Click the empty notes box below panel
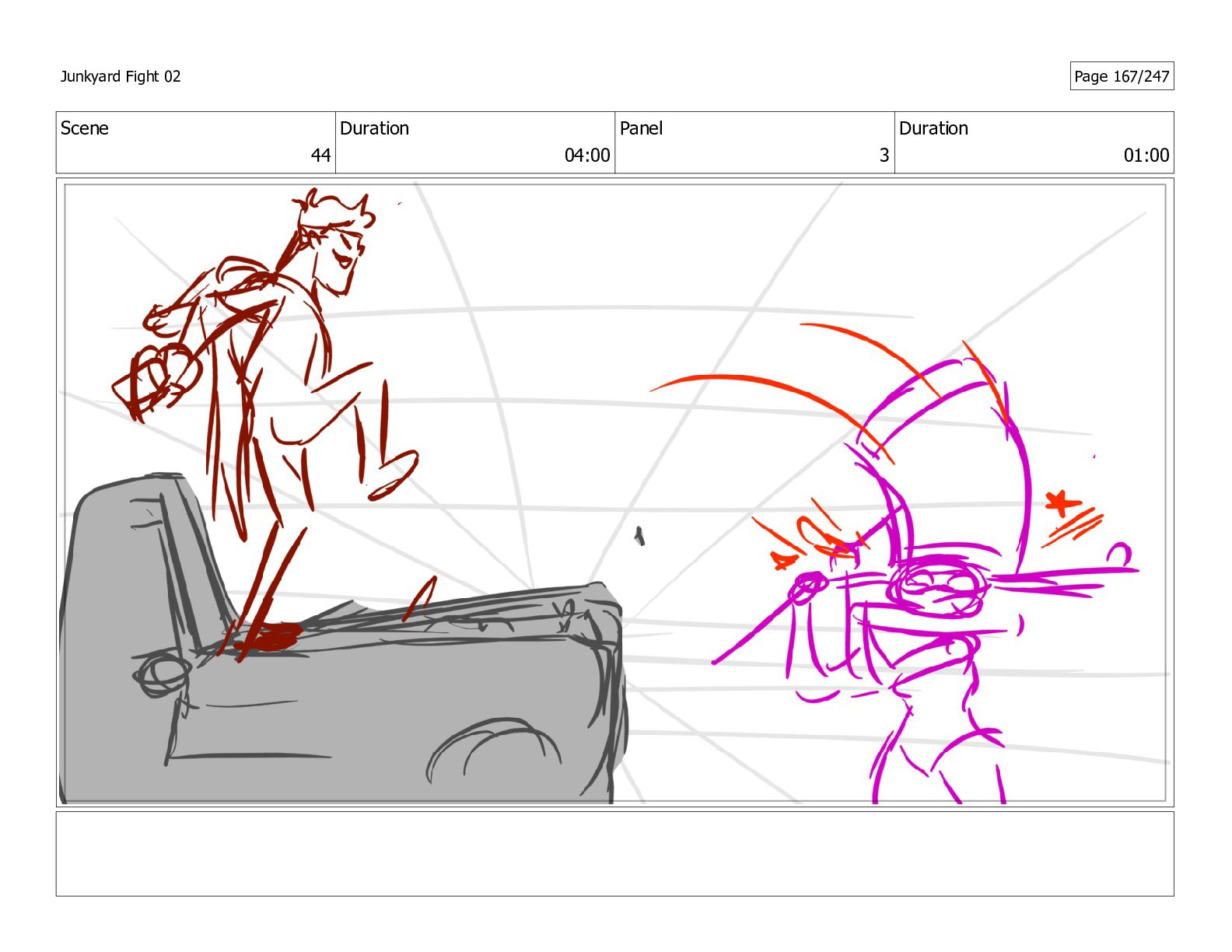 pyautogui.click(x=614, y=854)
